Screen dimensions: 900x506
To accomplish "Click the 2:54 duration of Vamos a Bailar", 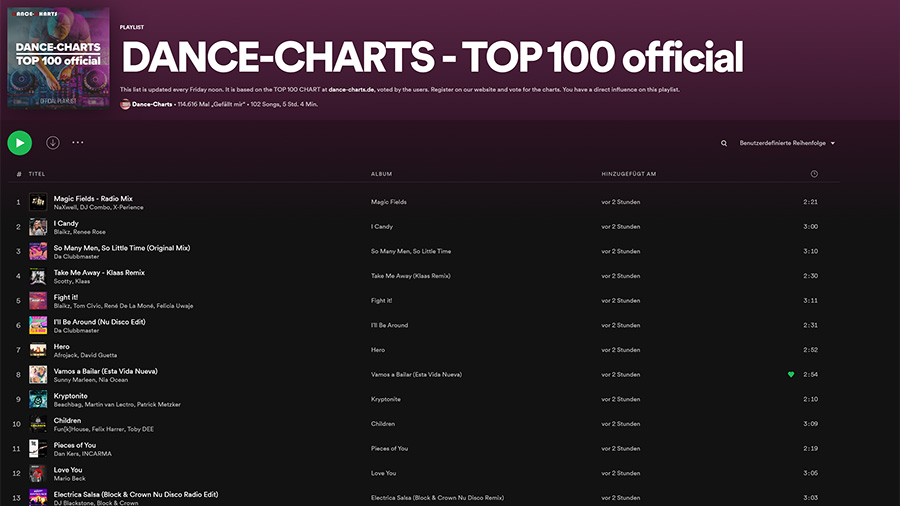I will (x=810, y=375).
